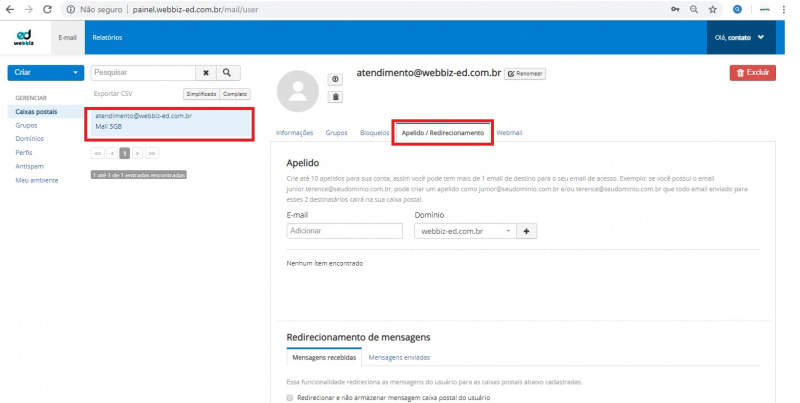800x403 pixels.
Task: Expand the webbiz-ed.com.br domain dropdown
Action: coord(466,230)
